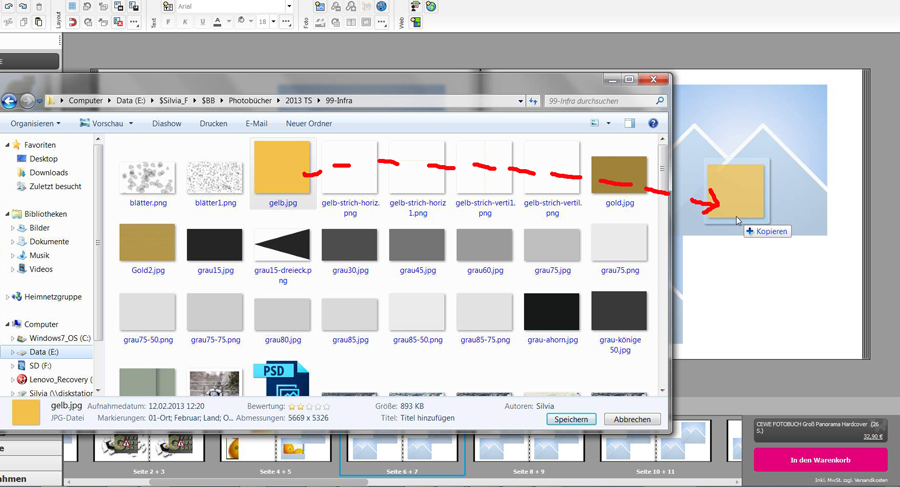Click the trash delete icon in top toolbar
Screen dimensions: 900x487
[39, 7]
